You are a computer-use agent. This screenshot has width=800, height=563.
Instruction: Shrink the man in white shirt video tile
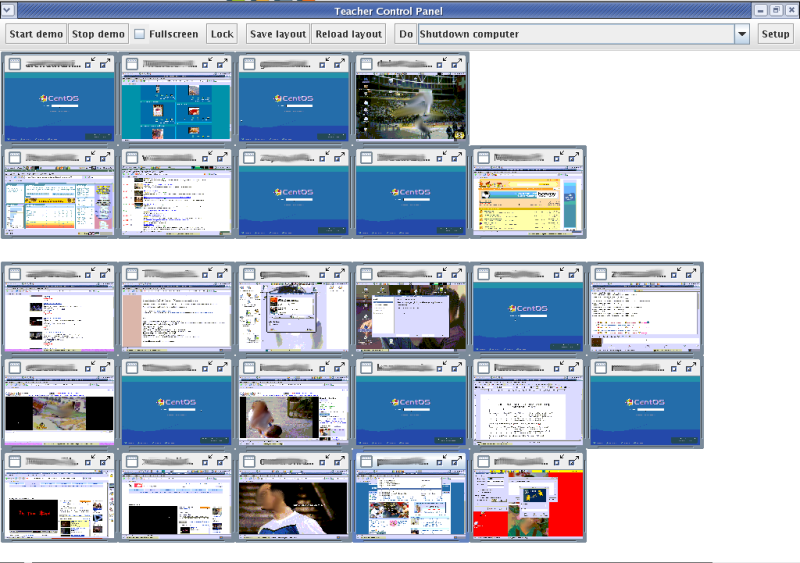[x=324, y=461]
